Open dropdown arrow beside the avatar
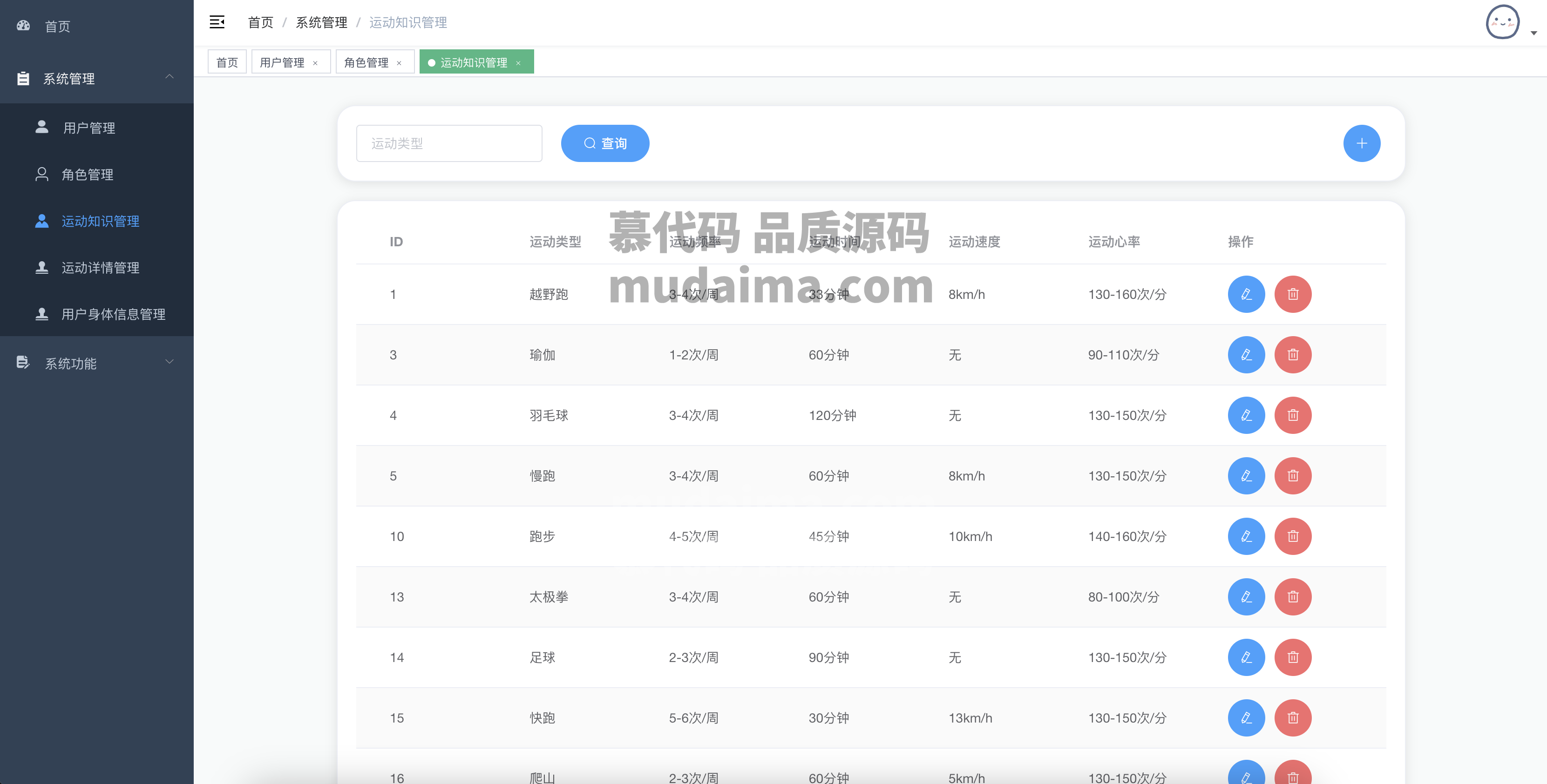The image size is (1547, 784). point(1533,33)
